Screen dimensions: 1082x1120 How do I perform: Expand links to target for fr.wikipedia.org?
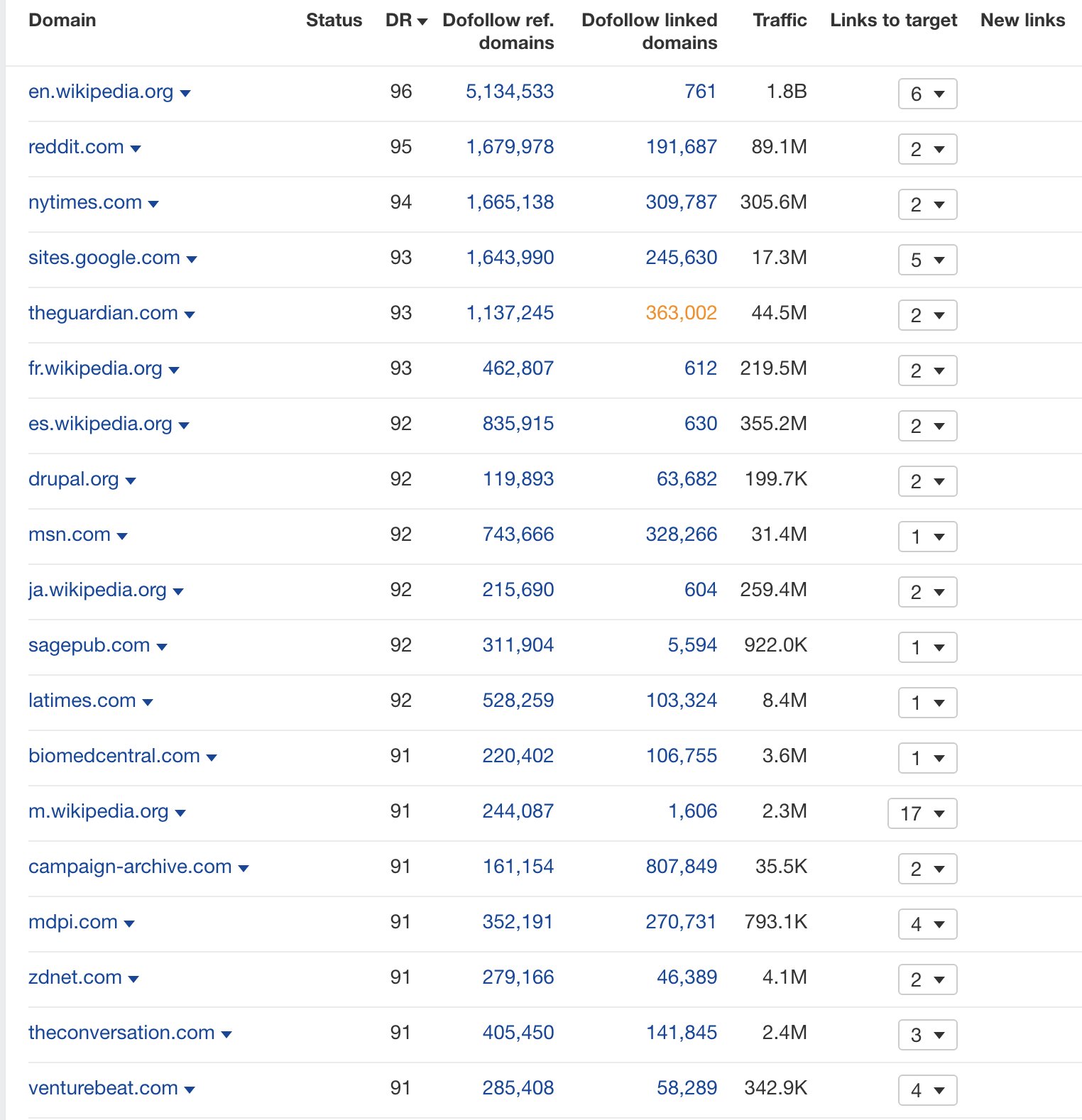click(x=927, y=370)
